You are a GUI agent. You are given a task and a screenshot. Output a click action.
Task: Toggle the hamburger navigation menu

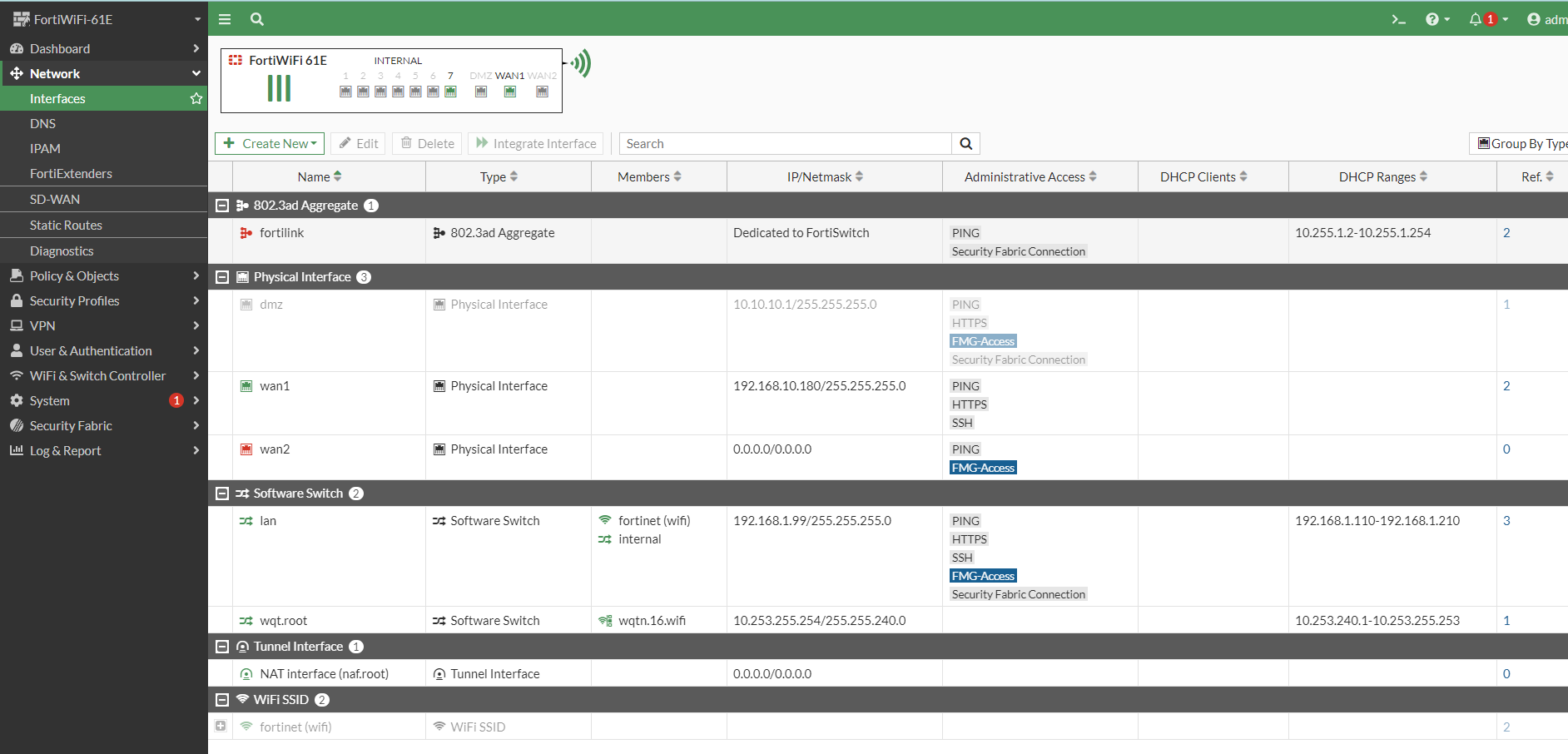[x=225, y=19]
